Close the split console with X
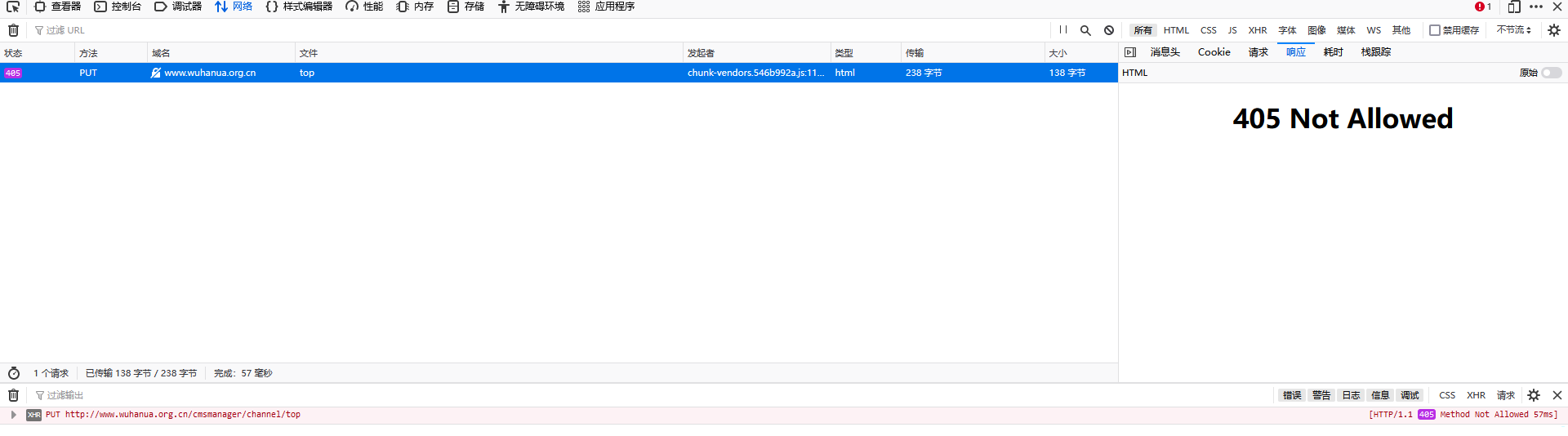Image resolution: width=1568 pixels, height=436 pixels. click(x=1557, y=395)
